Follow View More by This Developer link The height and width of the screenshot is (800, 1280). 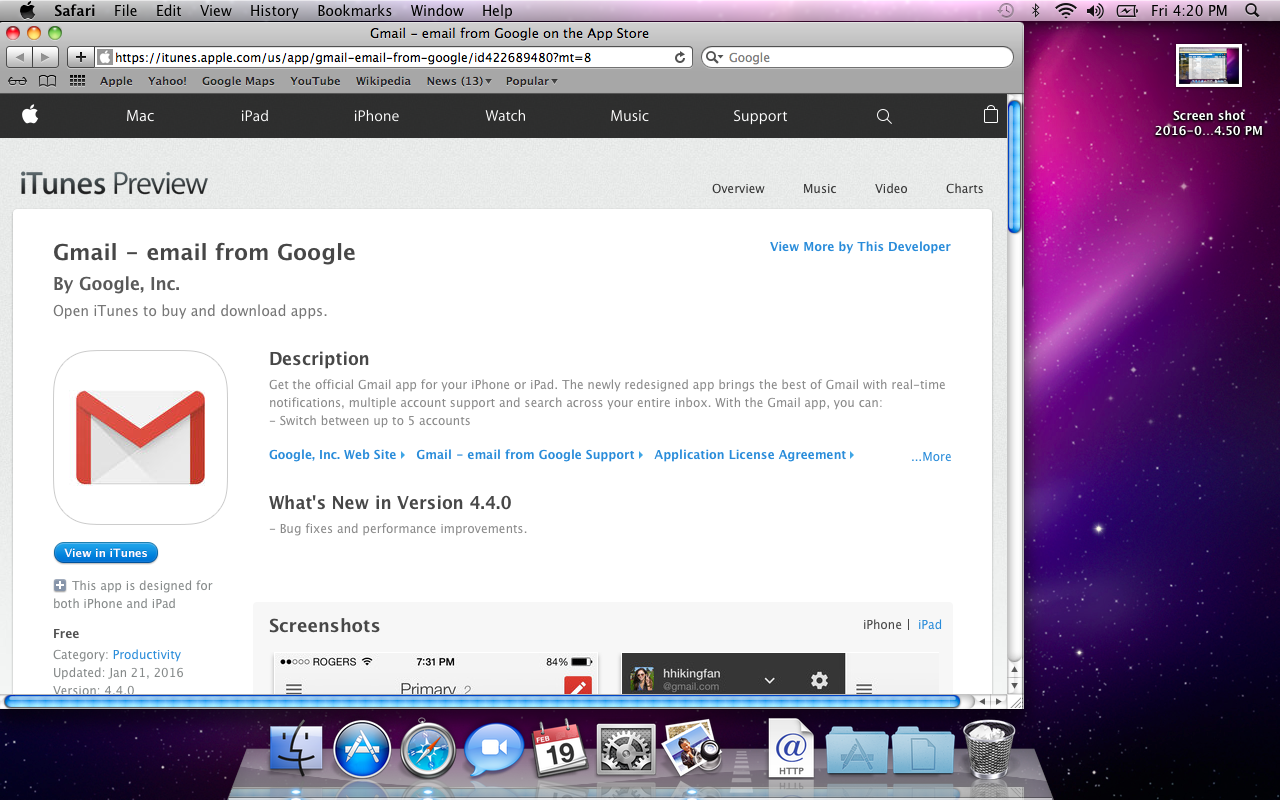pos(860,247)
